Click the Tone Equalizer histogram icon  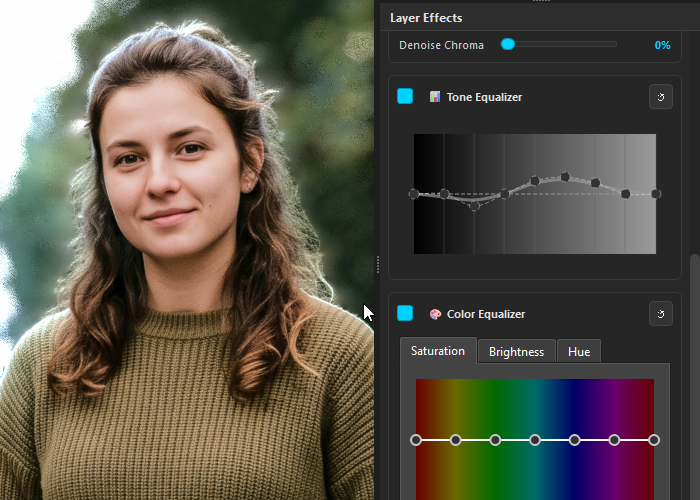(435, 97)
